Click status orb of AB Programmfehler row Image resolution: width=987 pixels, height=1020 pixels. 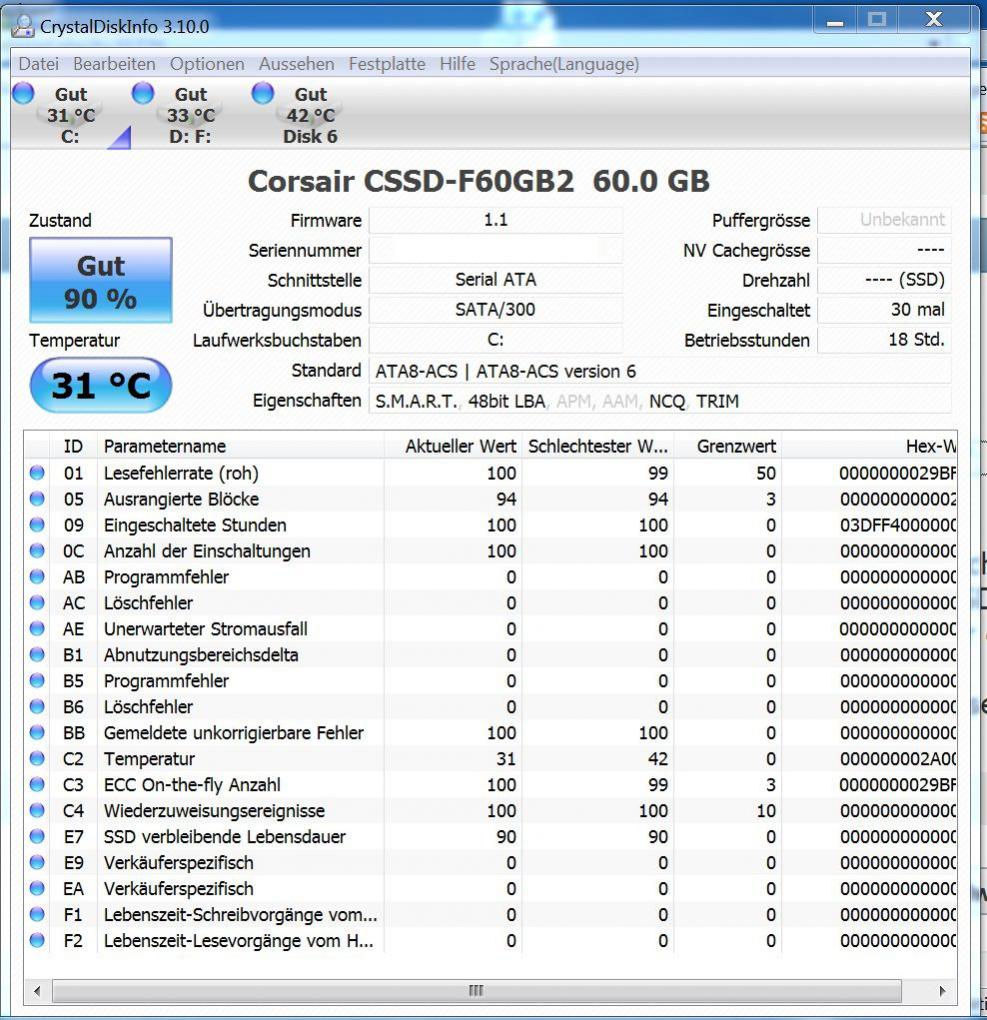37,577
